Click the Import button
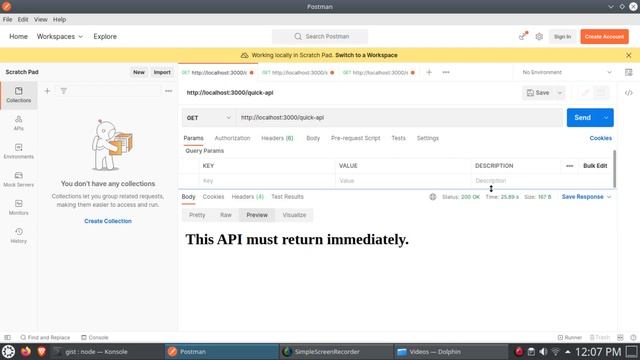The image size is (640, 360). point(162,72)
